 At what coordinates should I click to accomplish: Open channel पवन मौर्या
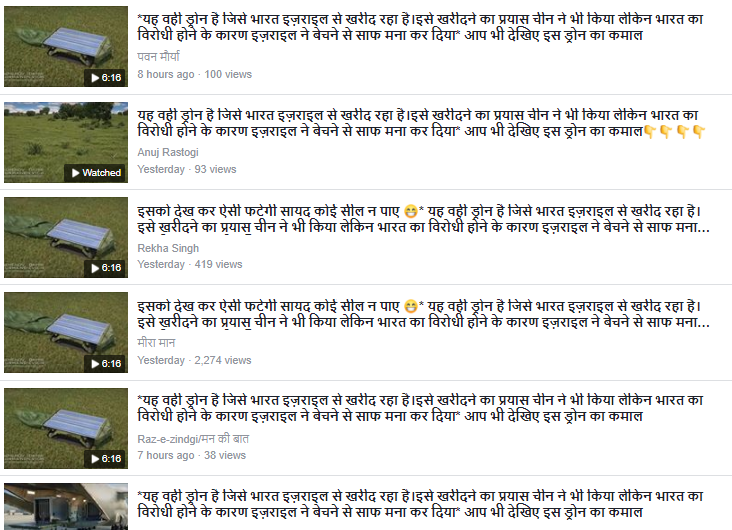[158, 57]
